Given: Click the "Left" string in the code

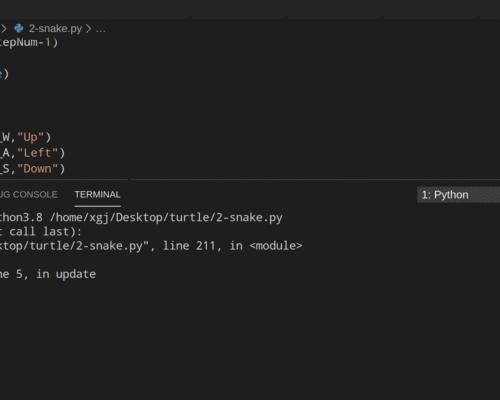Looking at the screenshot, I should [37, 153].
